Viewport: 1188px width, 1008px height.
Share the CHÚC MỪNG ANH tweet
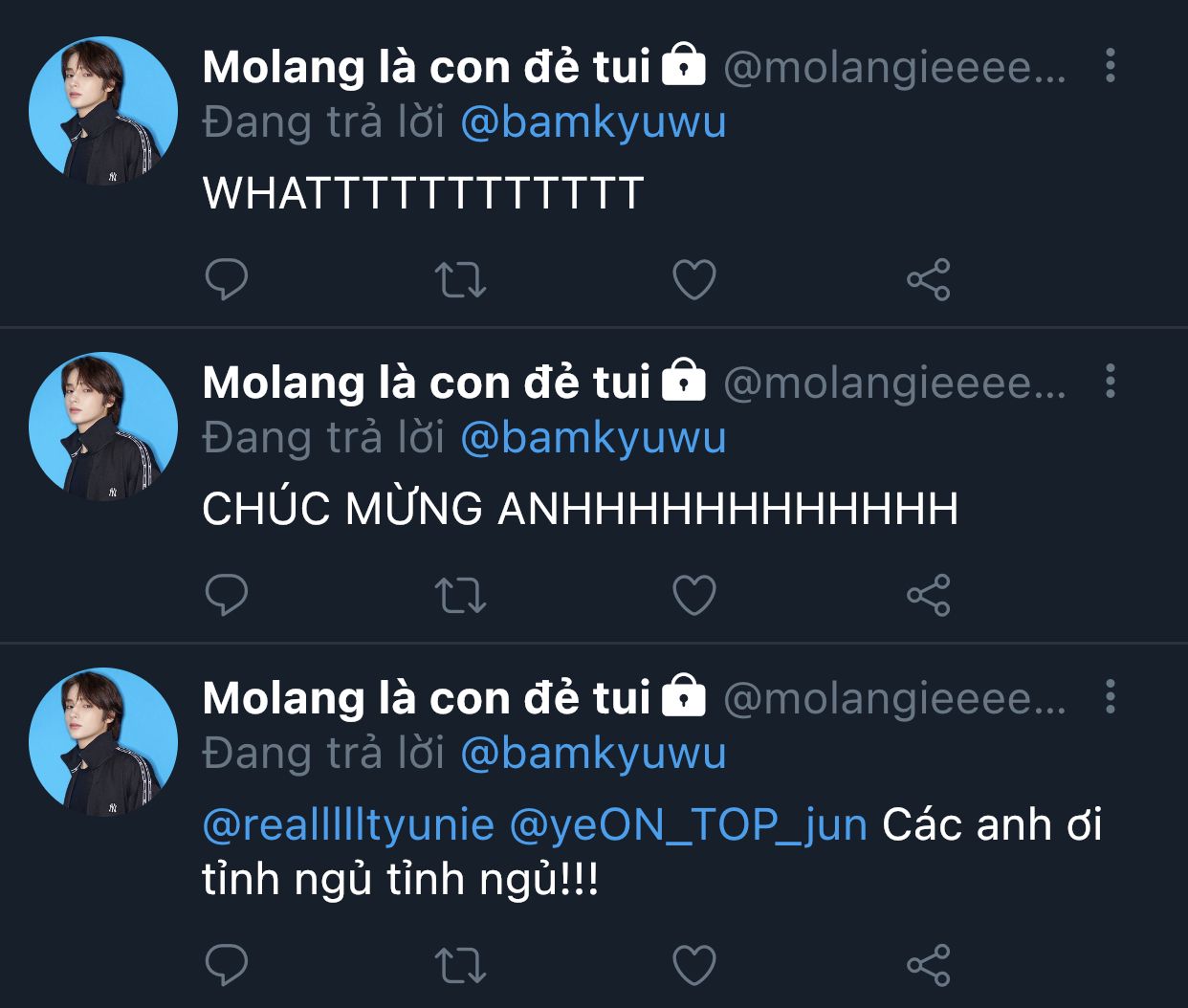[x=928, y=595]
